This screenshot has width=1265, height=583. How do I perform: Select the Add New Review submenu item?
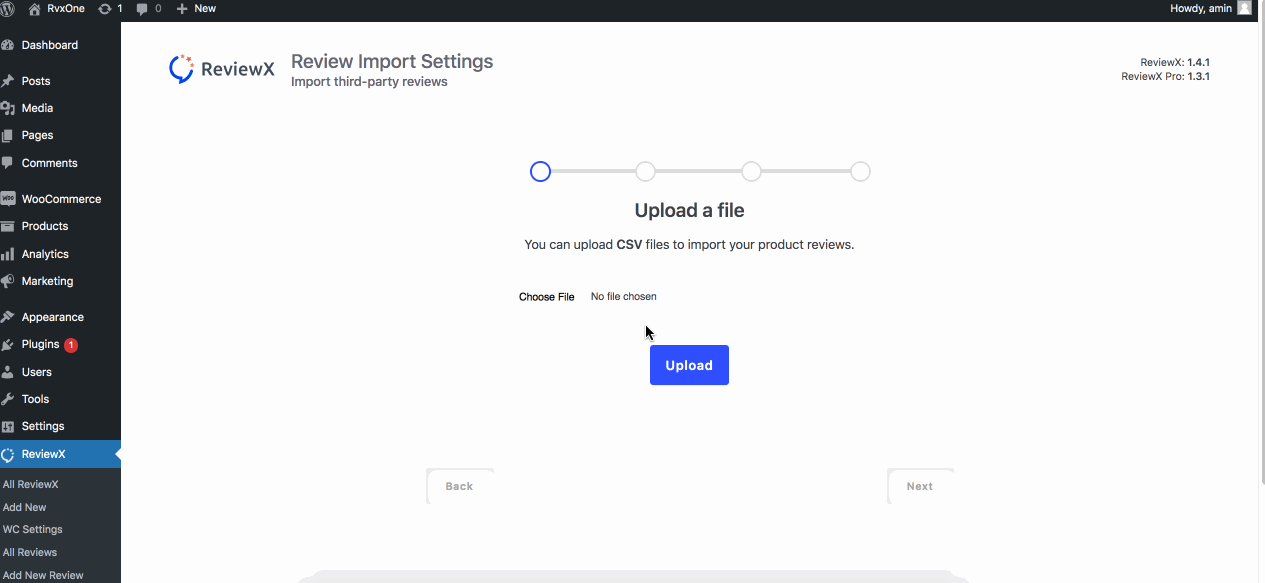pyautogui.click(x=43, y=575)
